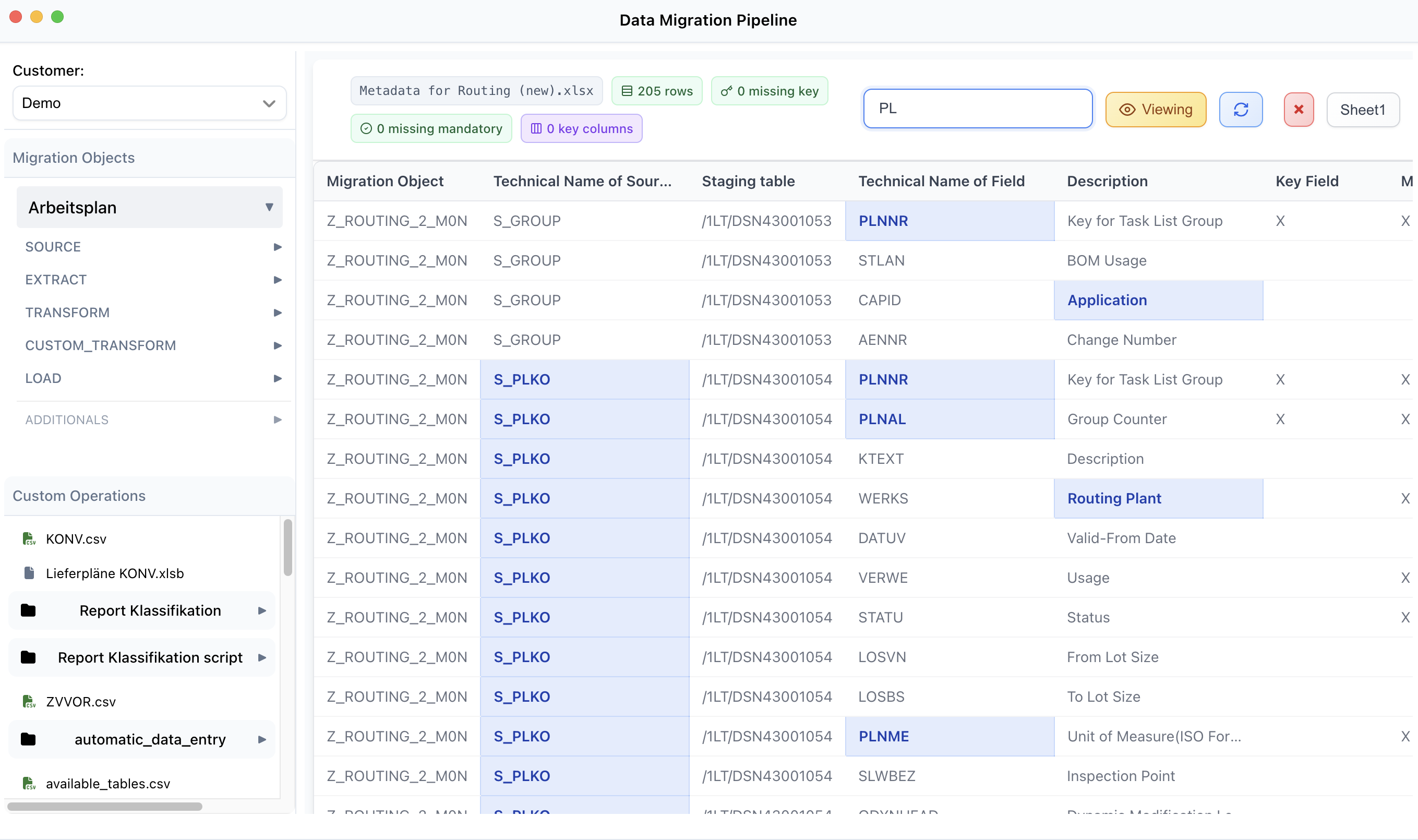Toggle the Viewing mode button
Image resolution: width=1418 pixels, height=840 pixels.
pos(1156,109)
